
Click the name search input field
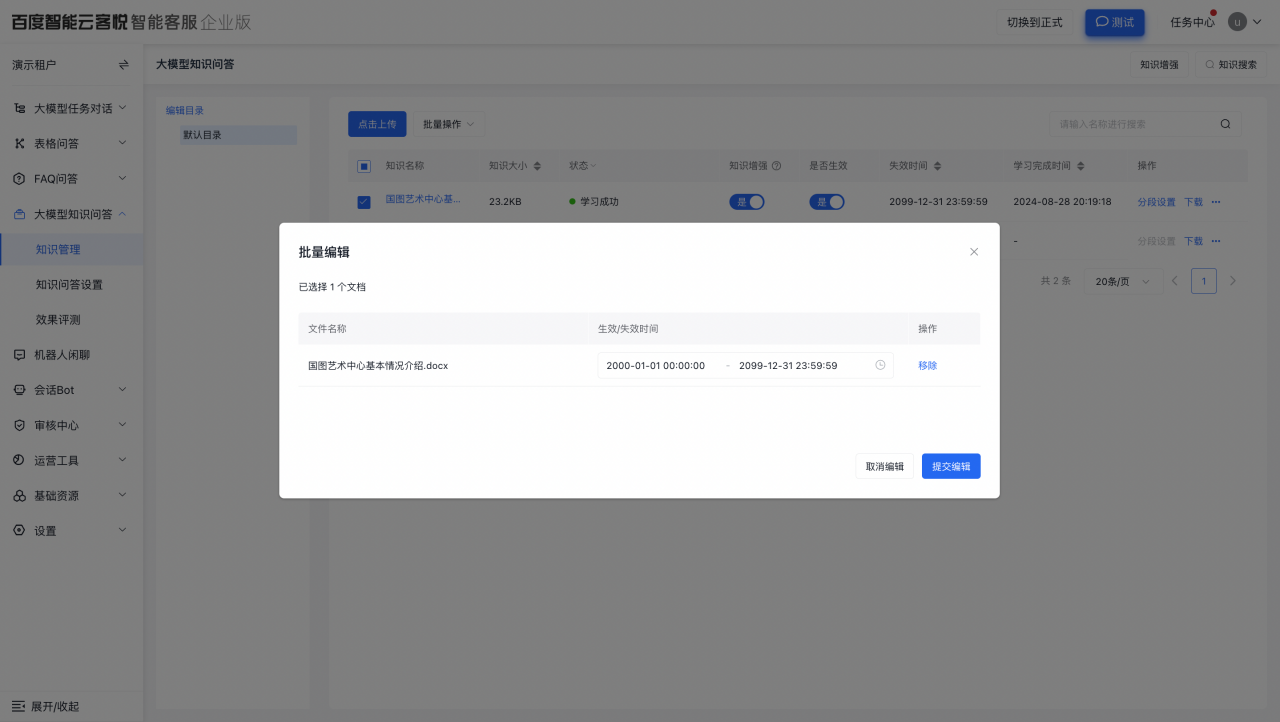tap(1134, 124)
